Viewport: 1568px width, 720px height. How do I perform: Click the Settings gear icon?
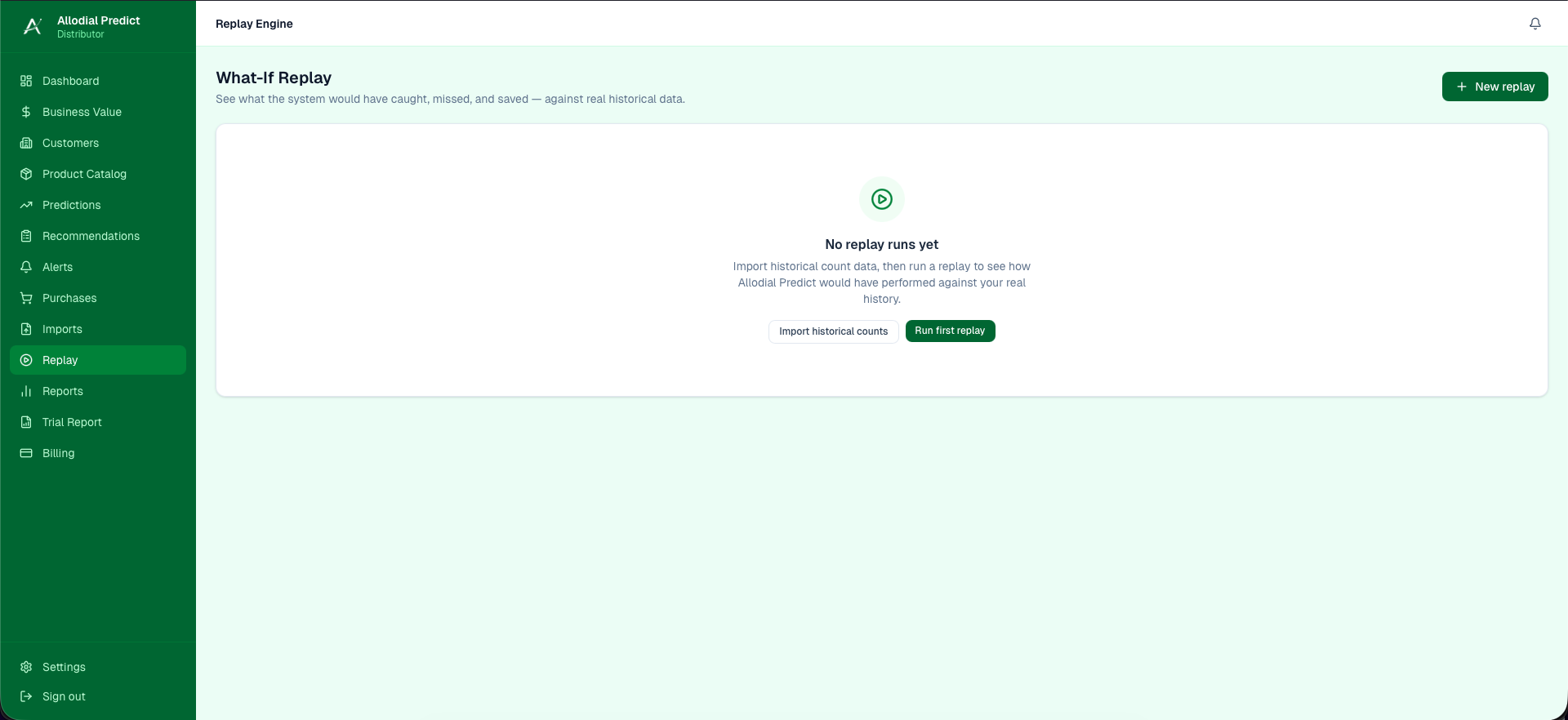tap(26, 667)
